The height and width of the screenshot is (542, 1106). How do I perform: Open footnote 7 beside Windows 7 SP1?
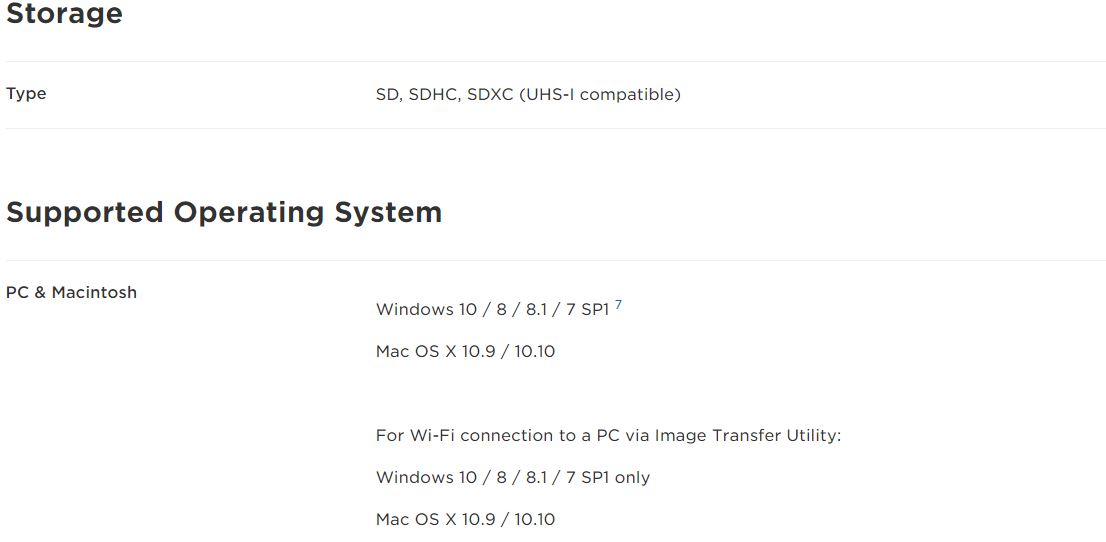pyautogui.click(x=618, y=305)
